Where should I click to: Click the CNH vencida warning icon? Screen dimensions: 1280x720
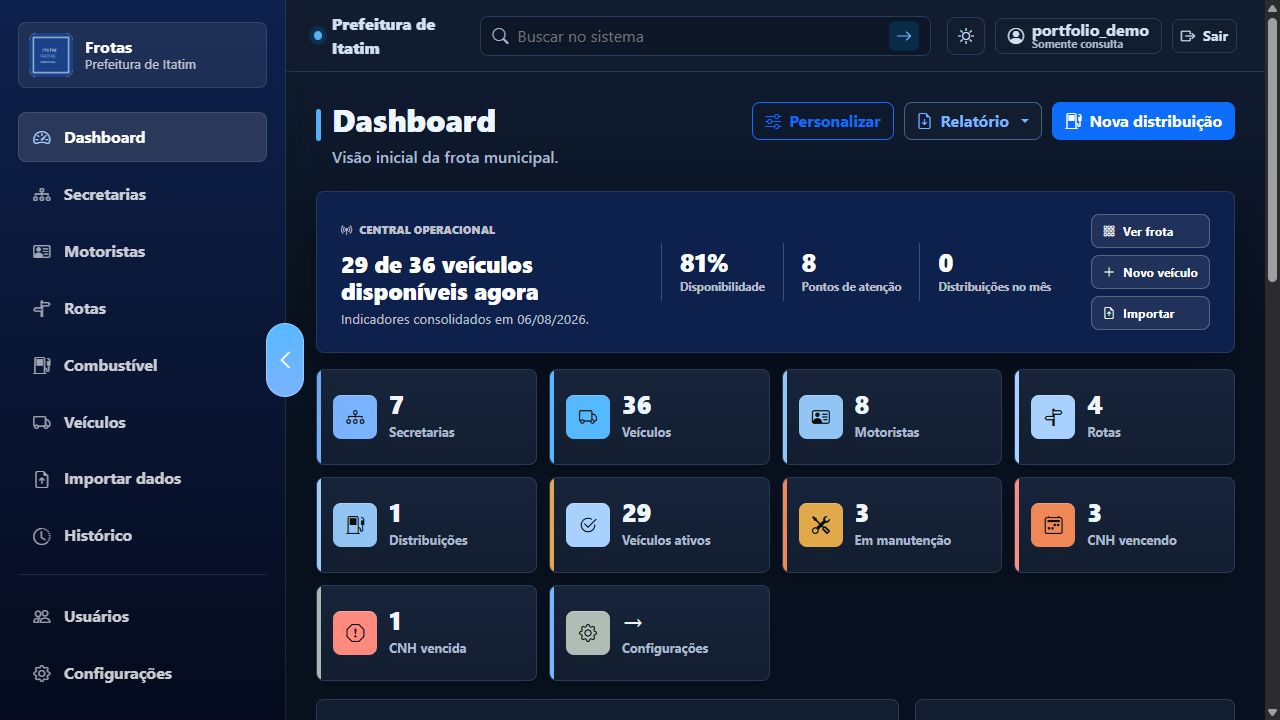(355, 633)
